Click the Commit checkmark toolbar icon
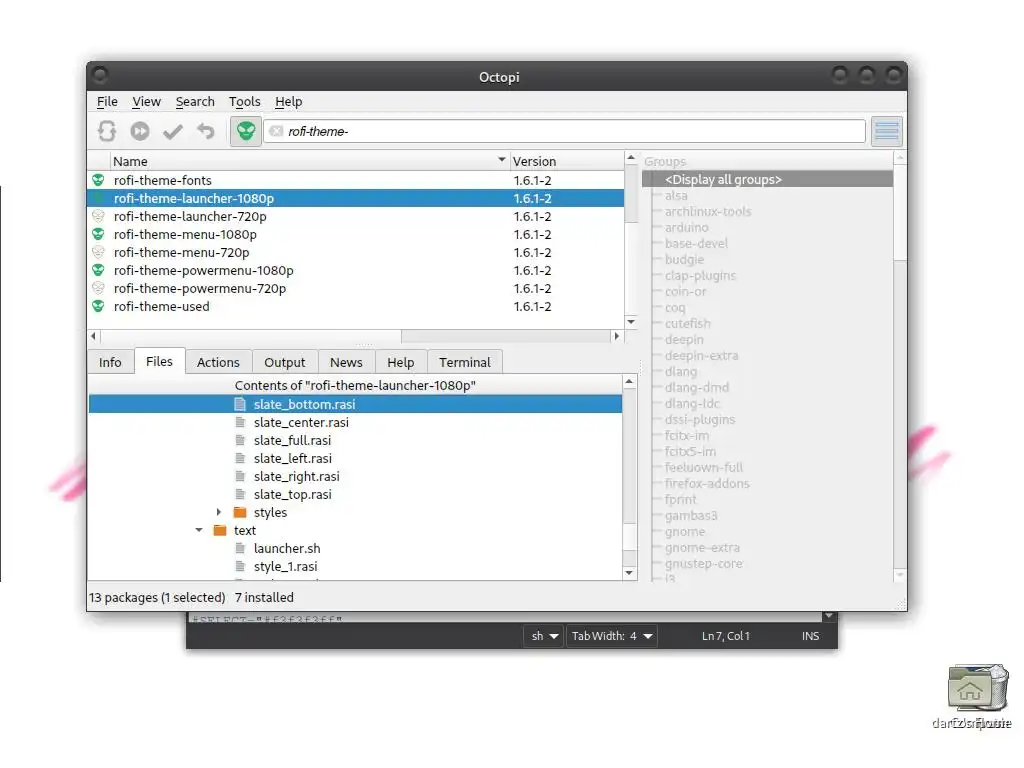The height and width of the screenshot is (768, 1024). click(x=173, y=132)
